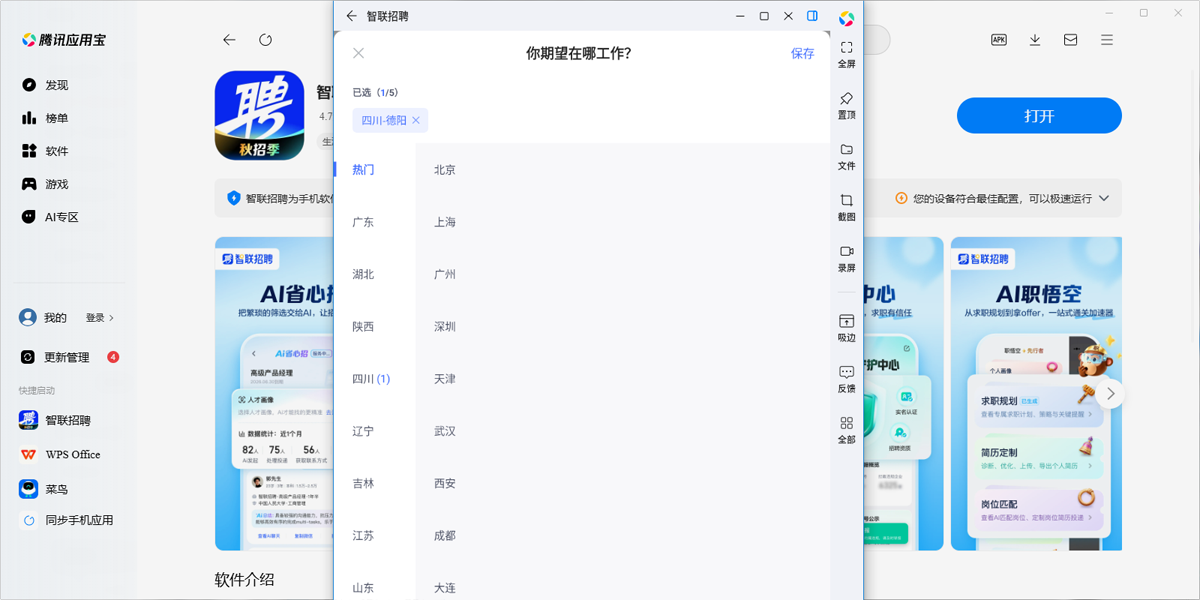Launch WPS Office from quick start list
The height and width of the screenshot is (600, 1200).
click(x=60, y=454)
